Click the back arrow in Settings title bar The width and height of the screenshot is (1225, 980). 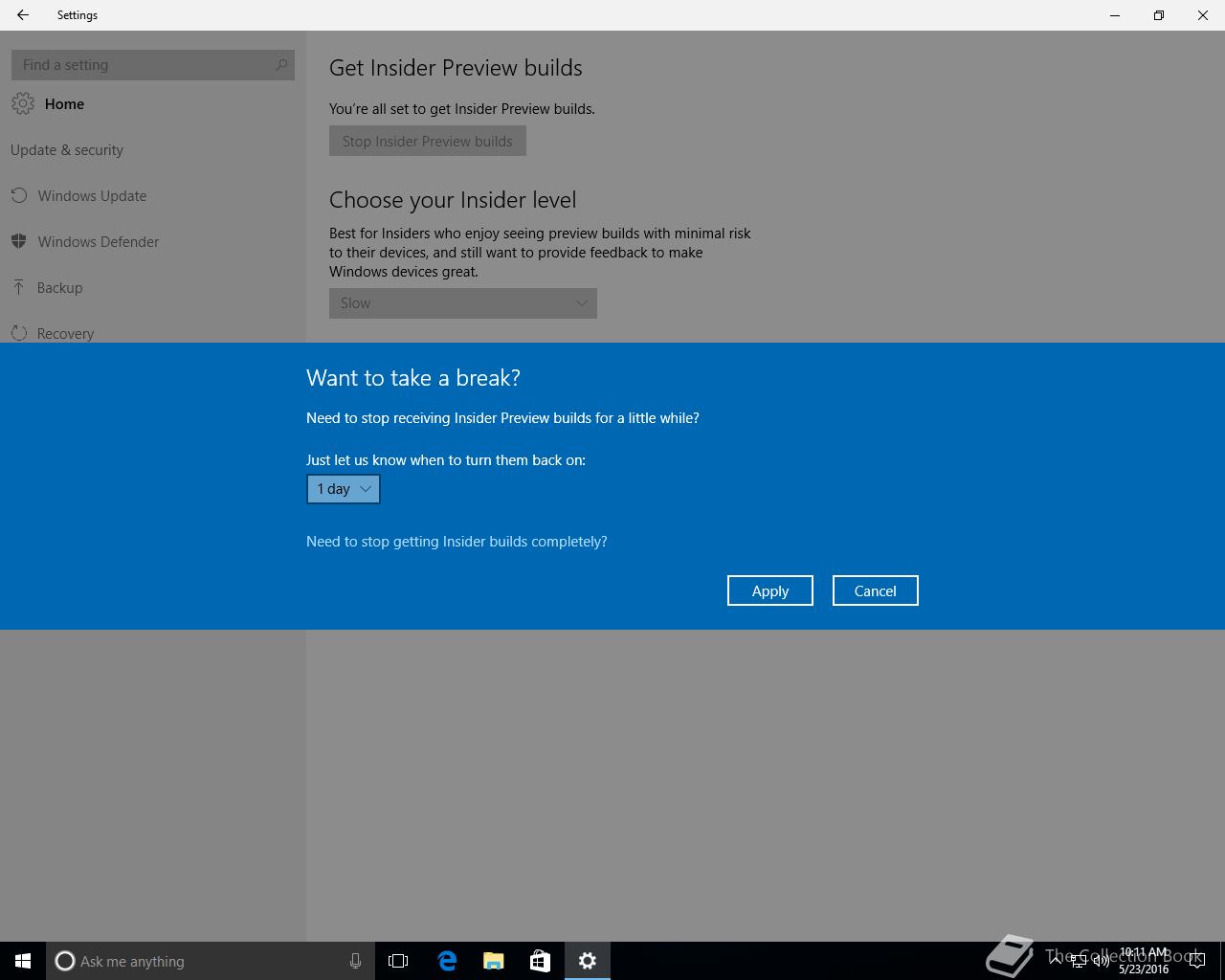coord(23,15)
